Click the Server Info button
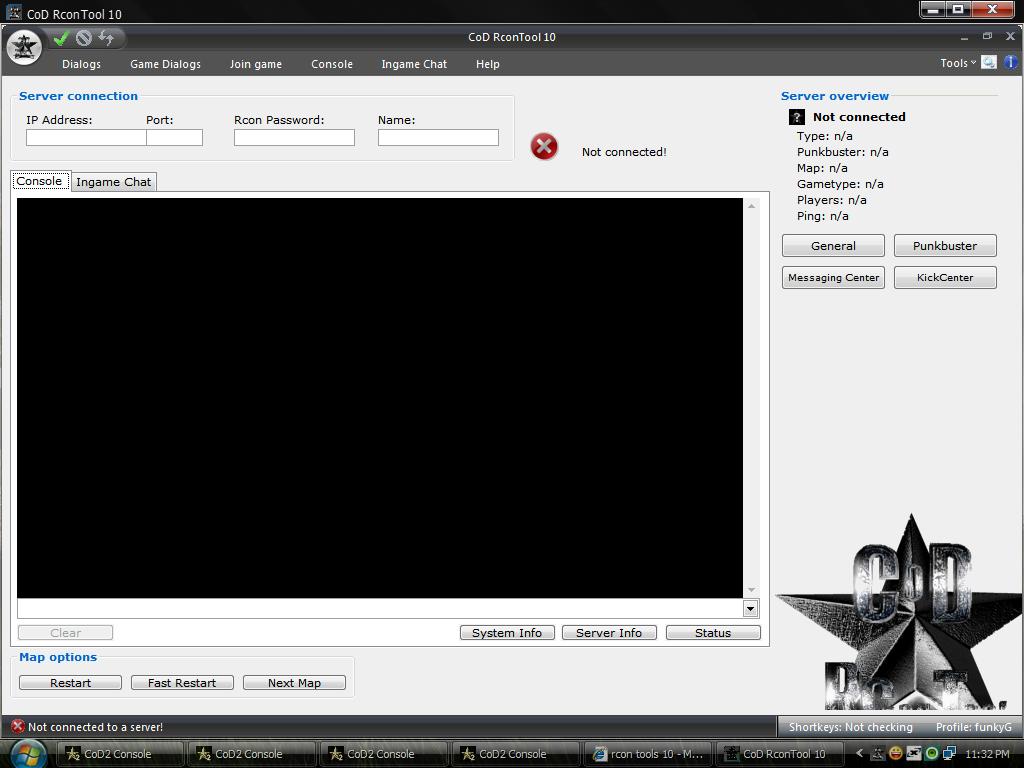The image size is (1024, 768). 609,632
